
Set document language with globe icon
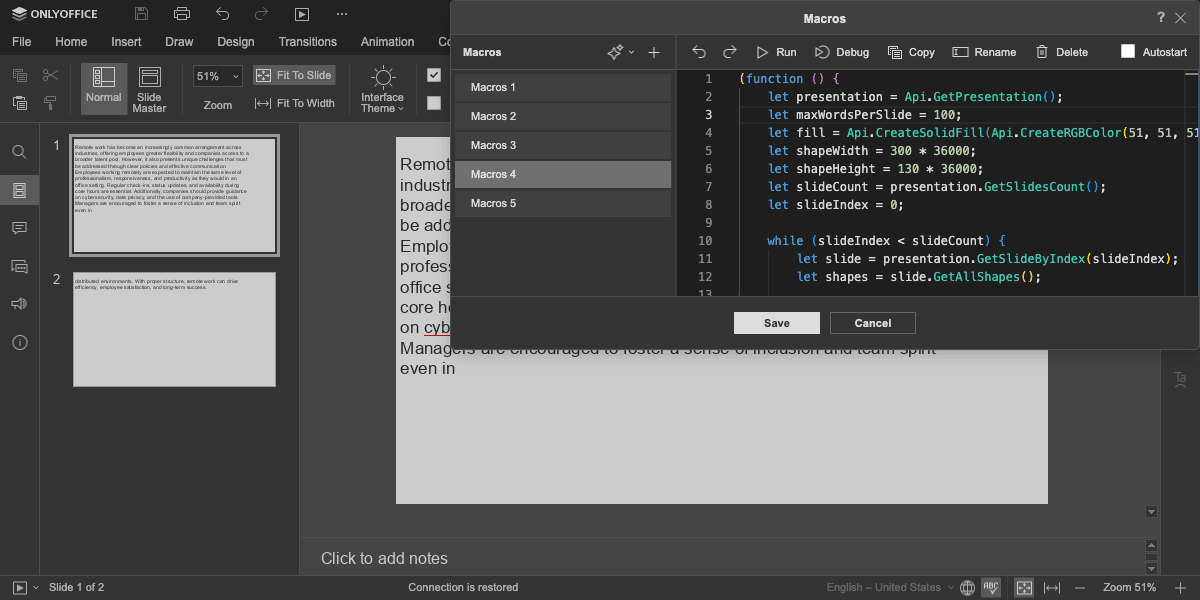coord(967,588)
